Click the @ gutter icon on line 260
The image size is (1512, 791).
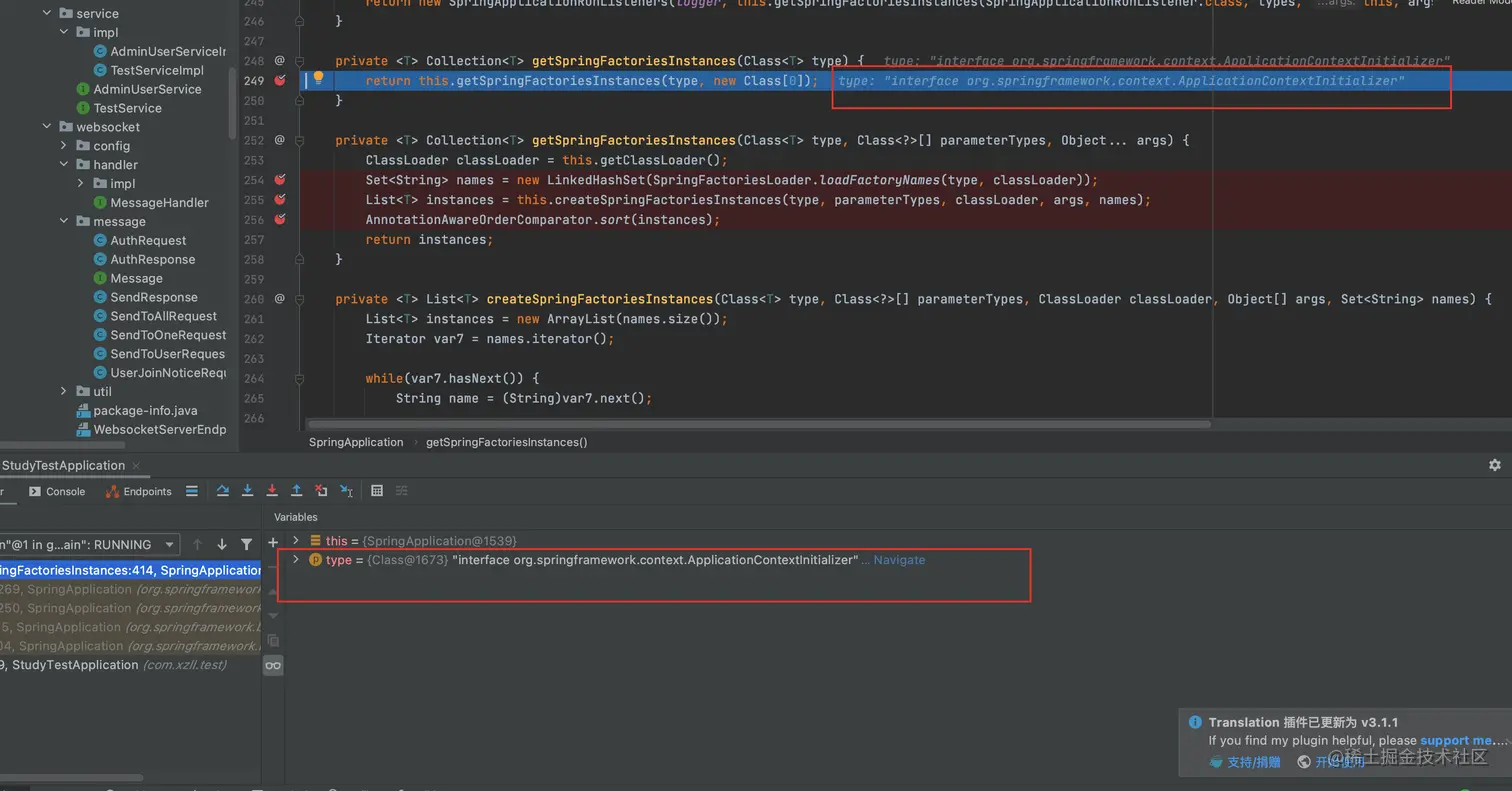pyautogui.click(x=280, y=299)
